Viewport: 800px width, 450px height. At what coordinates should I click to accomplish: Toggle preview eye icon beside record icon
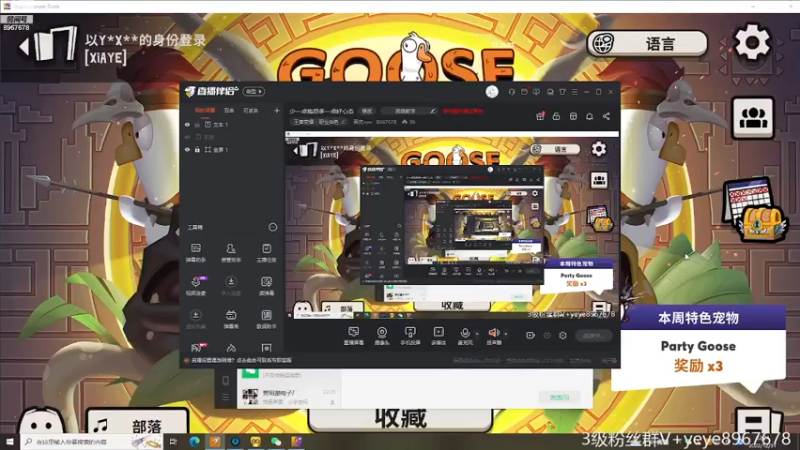point(547,335)
